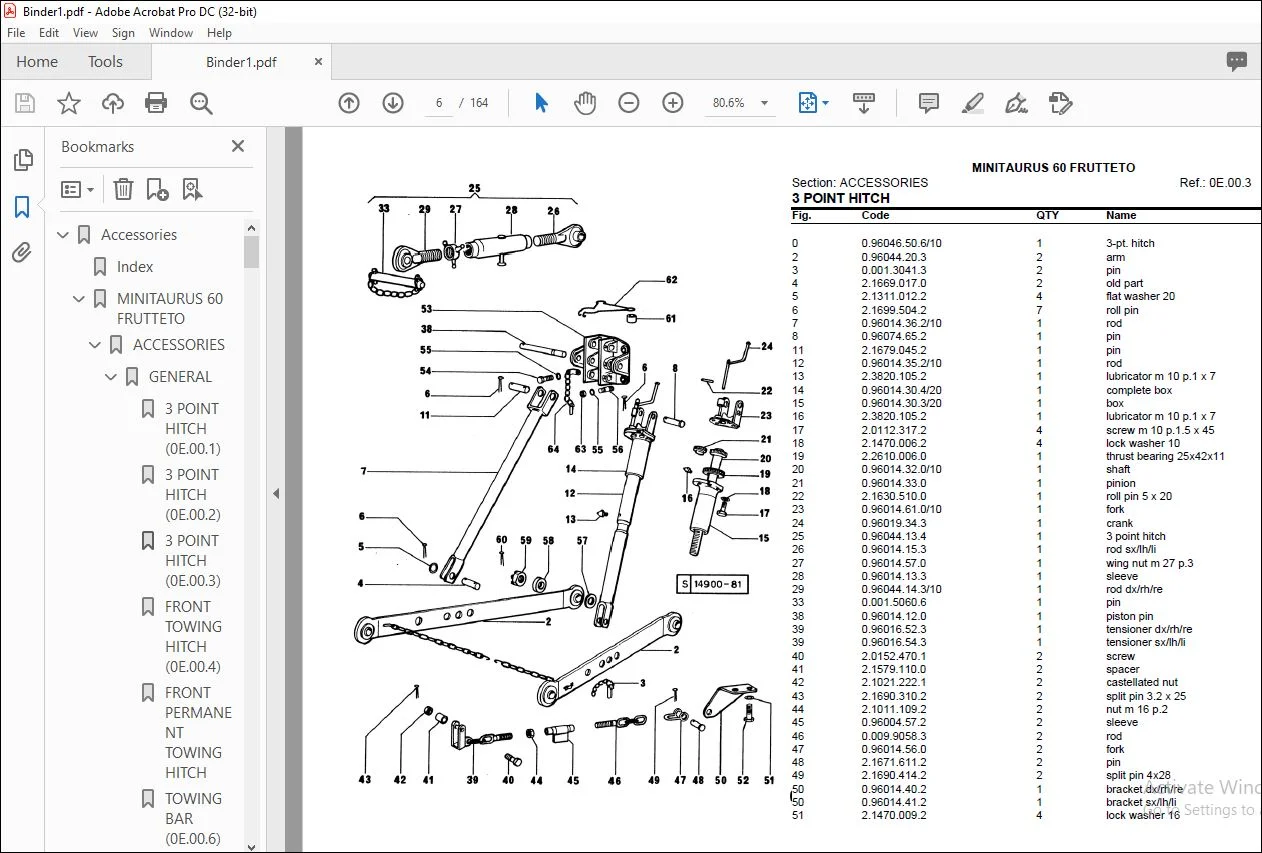Open the View menu
Image resolution: width=1262 pixels, height=853 pixels.
(85, 33)
